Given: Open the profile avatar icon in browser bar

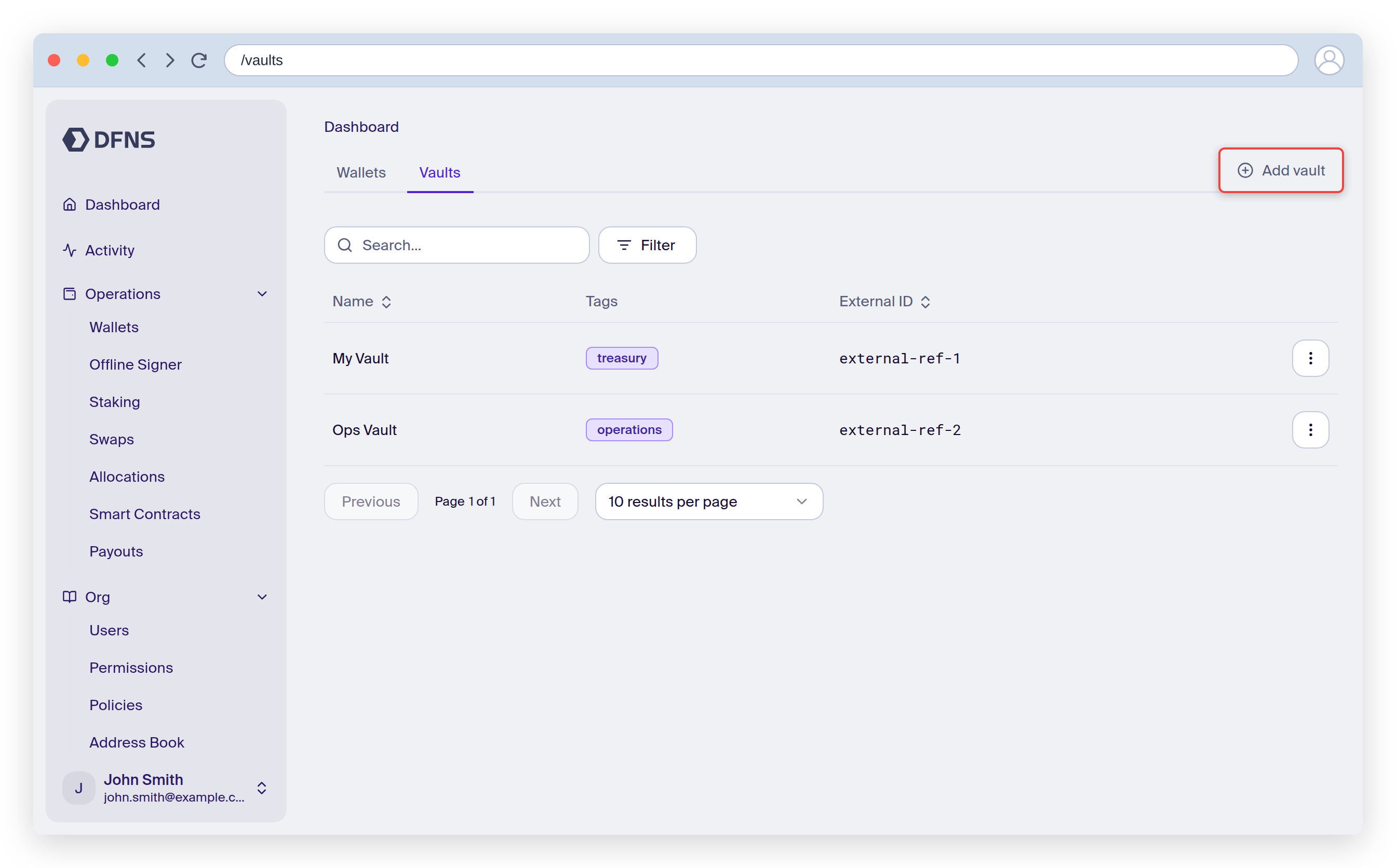Looking at the screenshot, I should 1329,60.
